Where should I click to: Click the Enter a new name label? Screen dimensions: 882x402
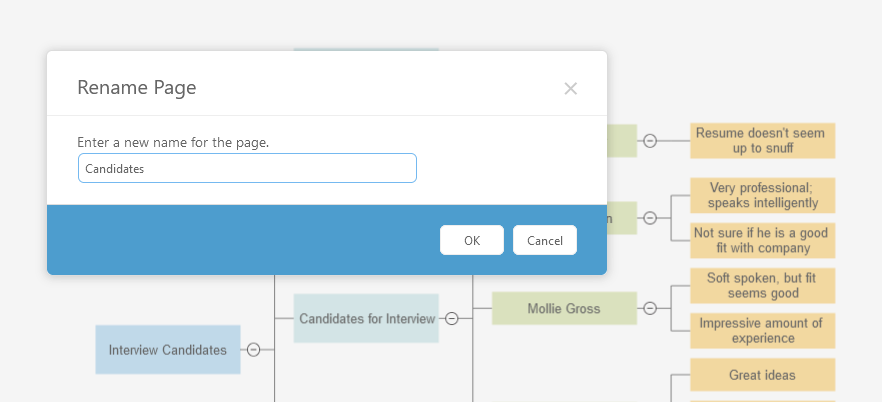point(173,143)
